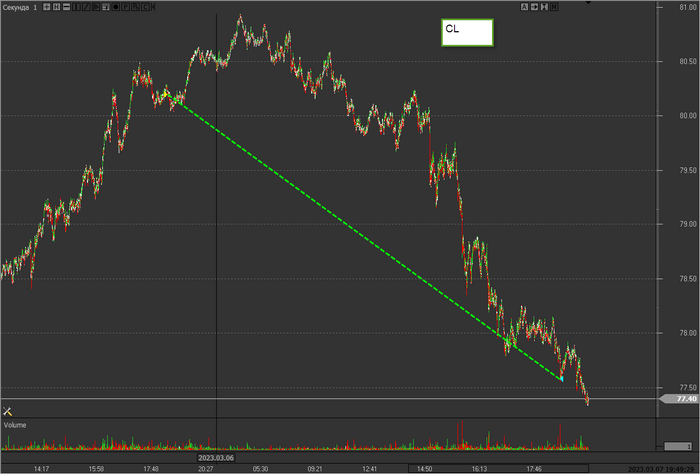The height and width of the screenshot is (474, 700).
Task: Open the crossed tools icon above Volume
Action: 7,411
